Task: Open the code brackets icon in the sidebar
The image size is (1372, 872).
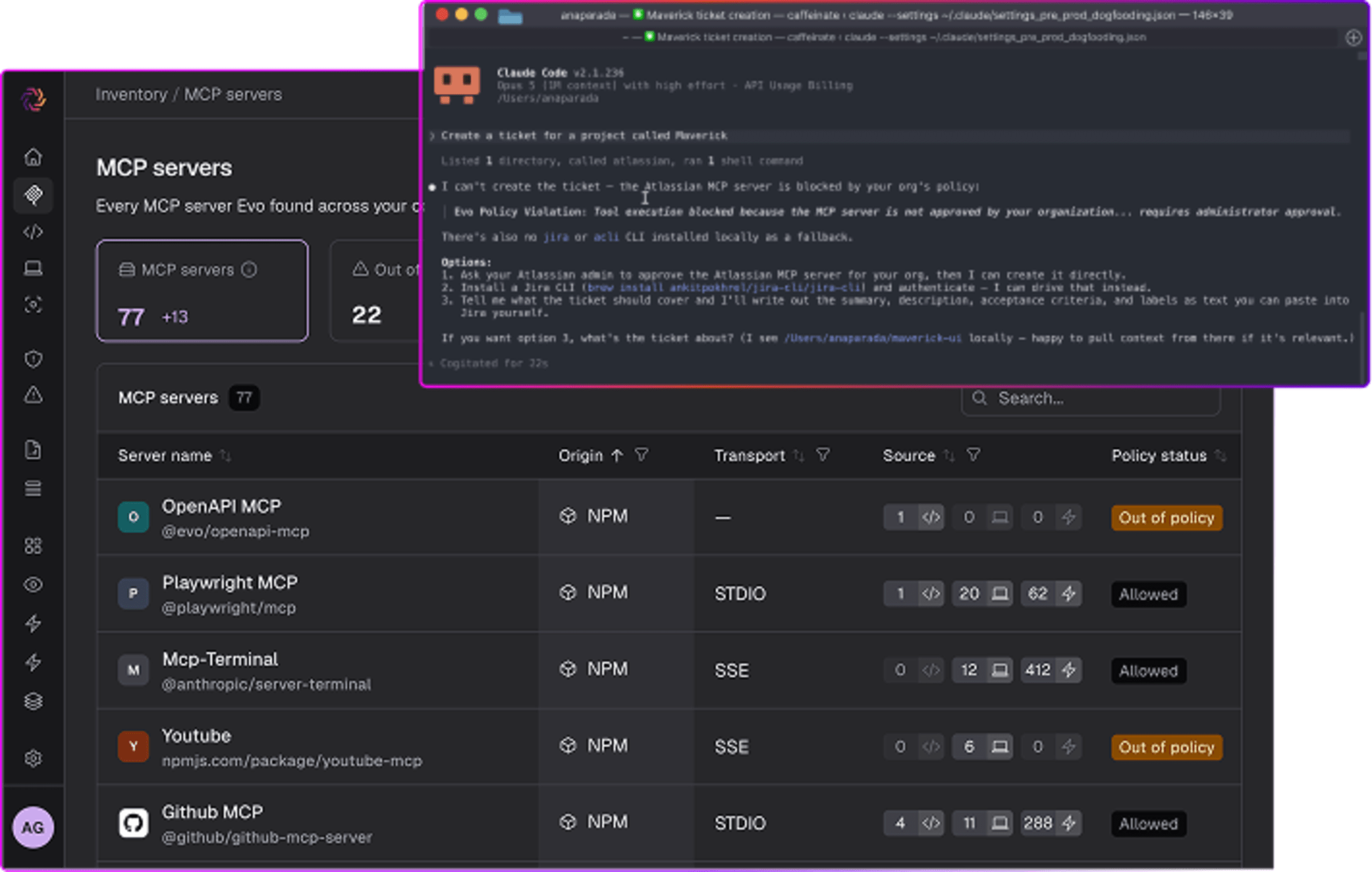Action: tap(33, 232)
